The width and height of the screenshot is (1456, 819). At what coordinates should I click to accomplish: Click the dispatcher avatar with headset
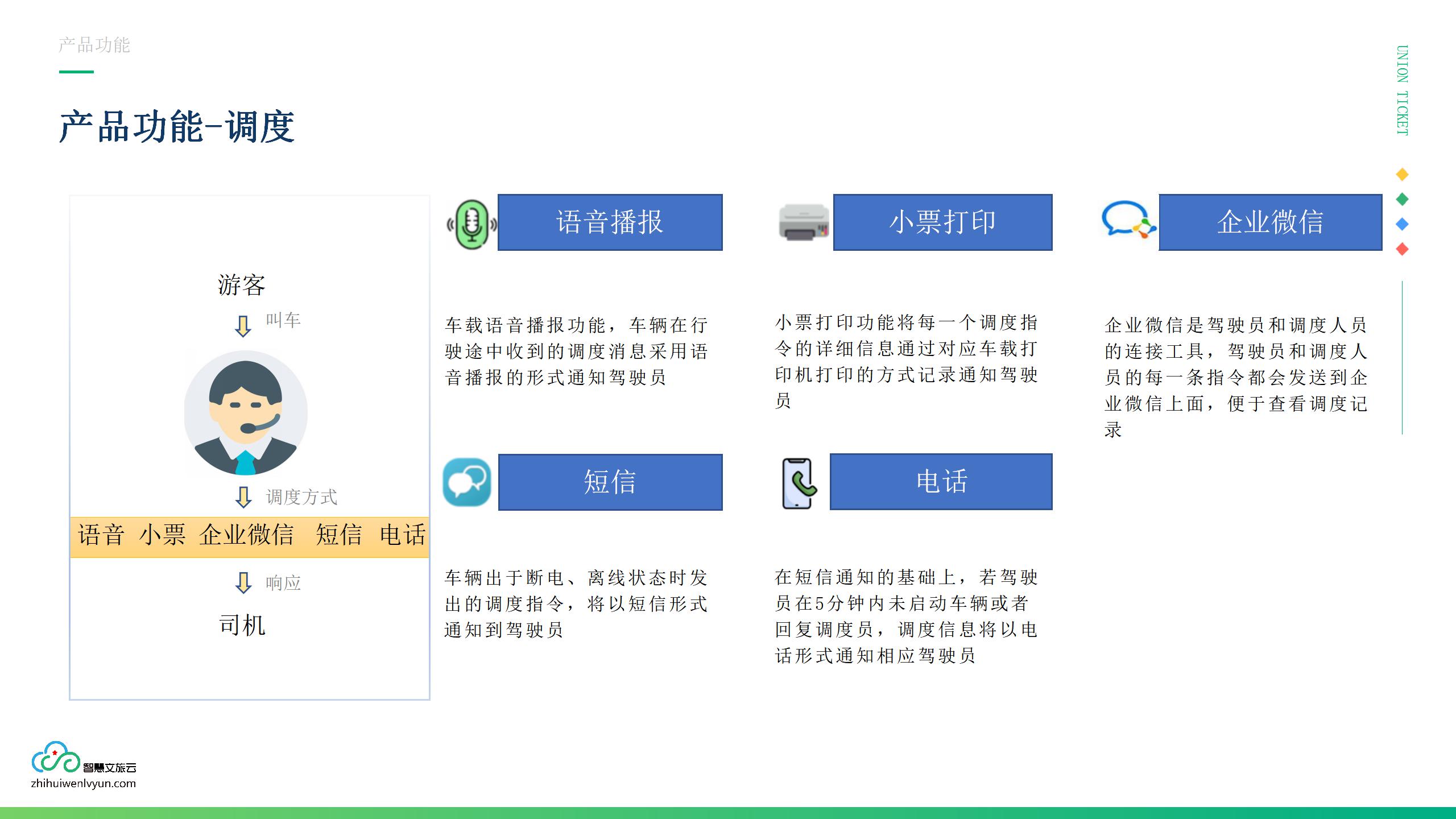(x=246, y=413)
